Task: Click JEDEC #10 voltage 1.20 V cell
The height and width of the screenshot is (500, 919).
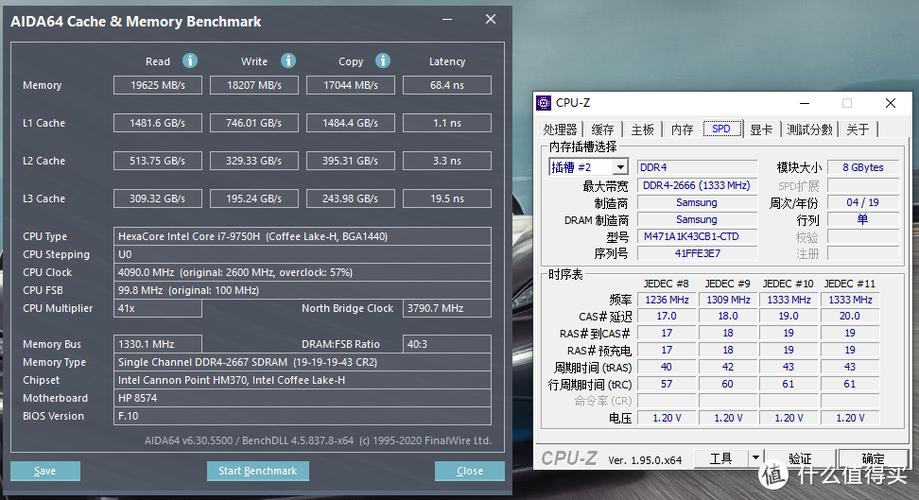Action: pyautogui.click(x=788, y=418)
